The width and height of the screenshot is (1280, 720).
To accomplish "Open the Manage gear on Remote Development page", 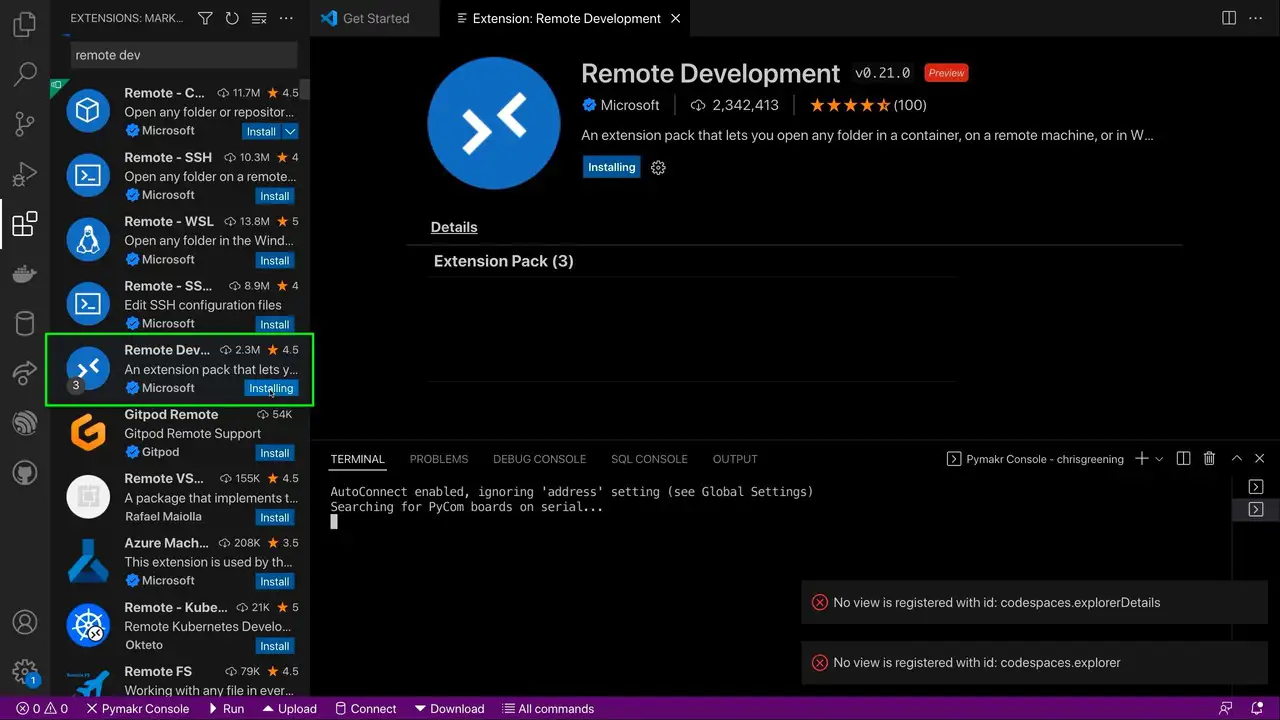I will [x=658, y=167].
